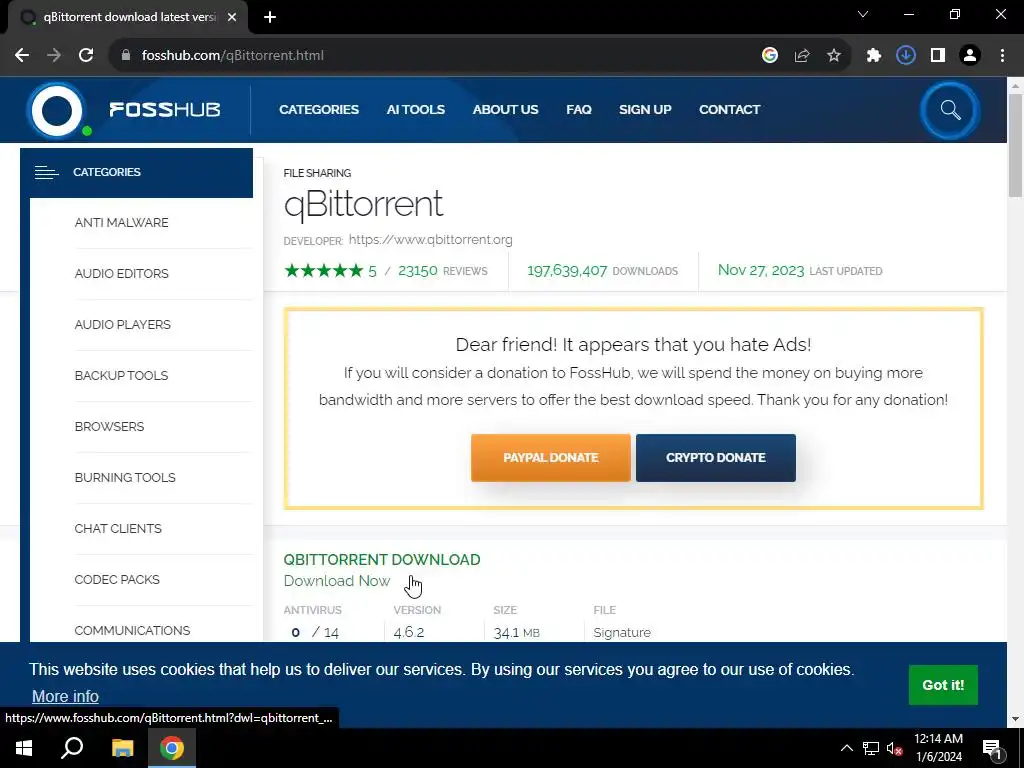Click the FOSSHUB wordmark text

click(165, 110)
